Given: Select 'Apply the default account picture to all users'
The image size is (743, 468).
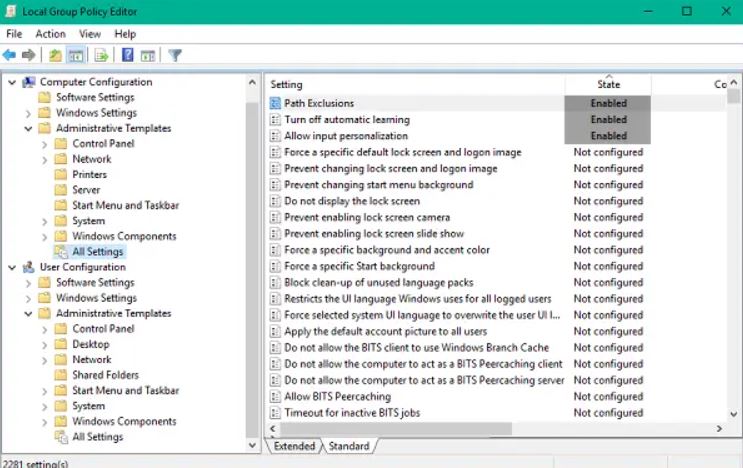Looking at the screenshot, I should coord(385,332).
